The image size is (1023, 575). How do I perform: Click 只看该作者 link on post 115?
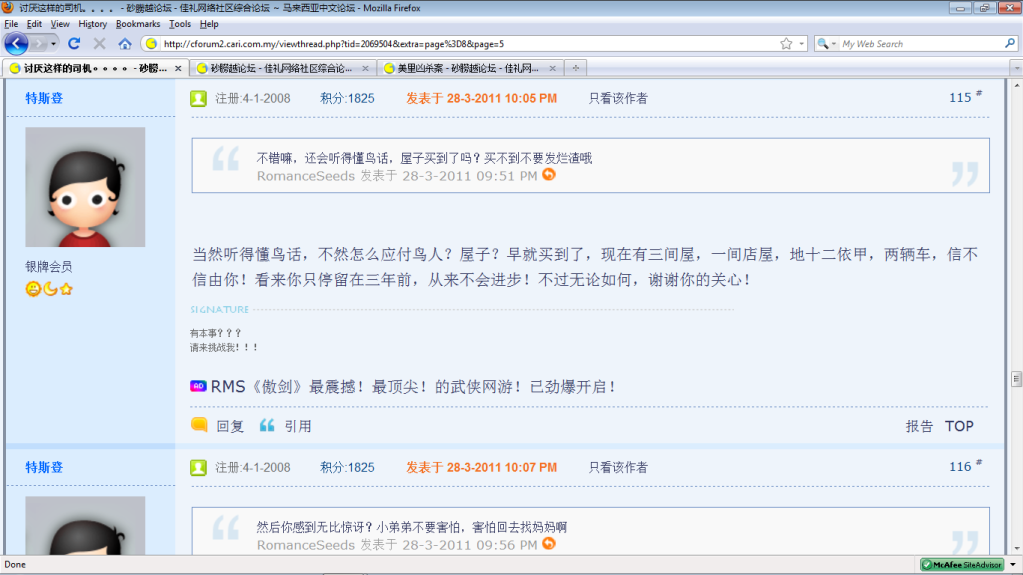pos(617,98)
